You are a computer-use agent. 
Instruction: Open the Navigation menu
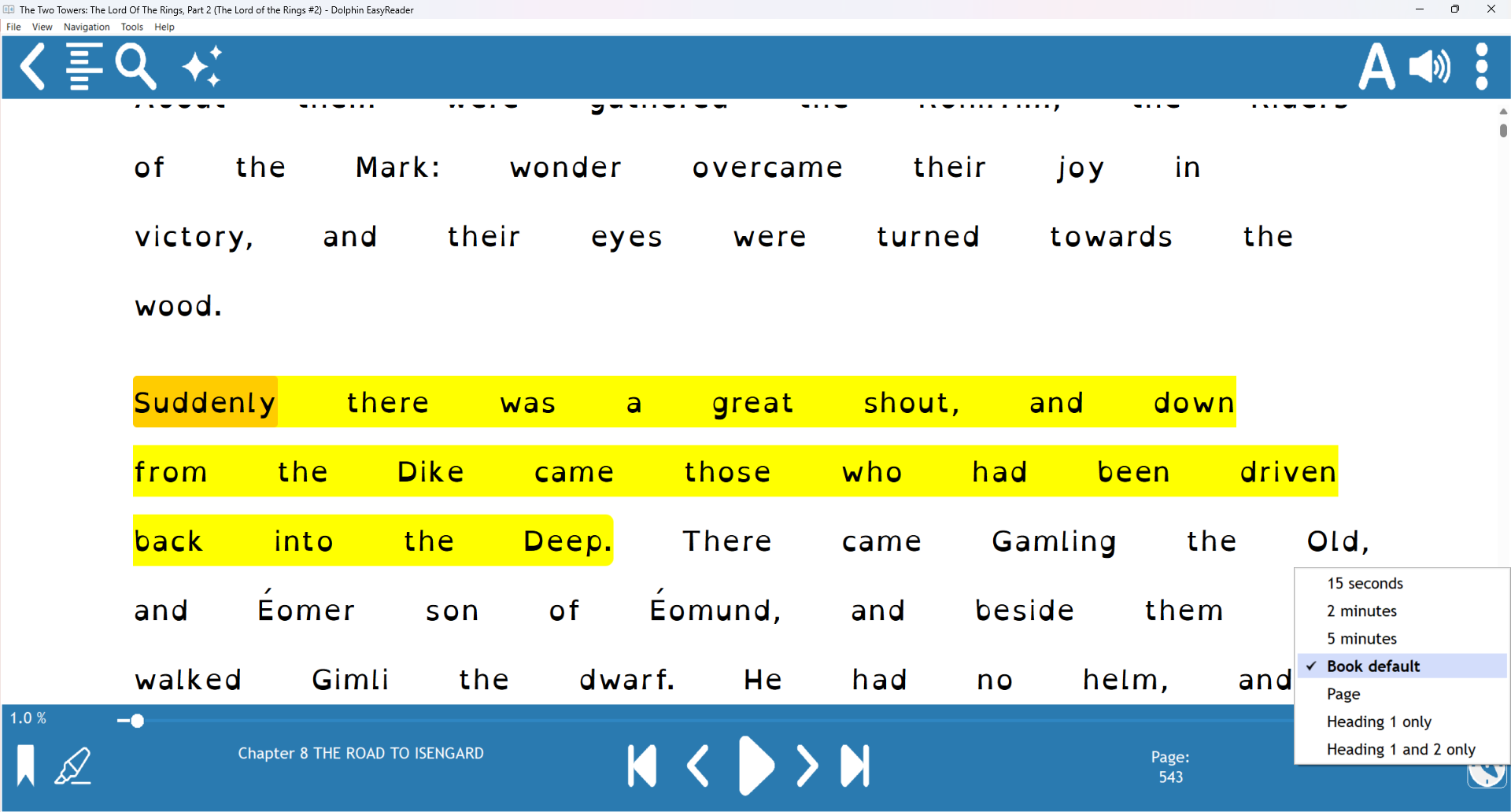tap(87, 27)
